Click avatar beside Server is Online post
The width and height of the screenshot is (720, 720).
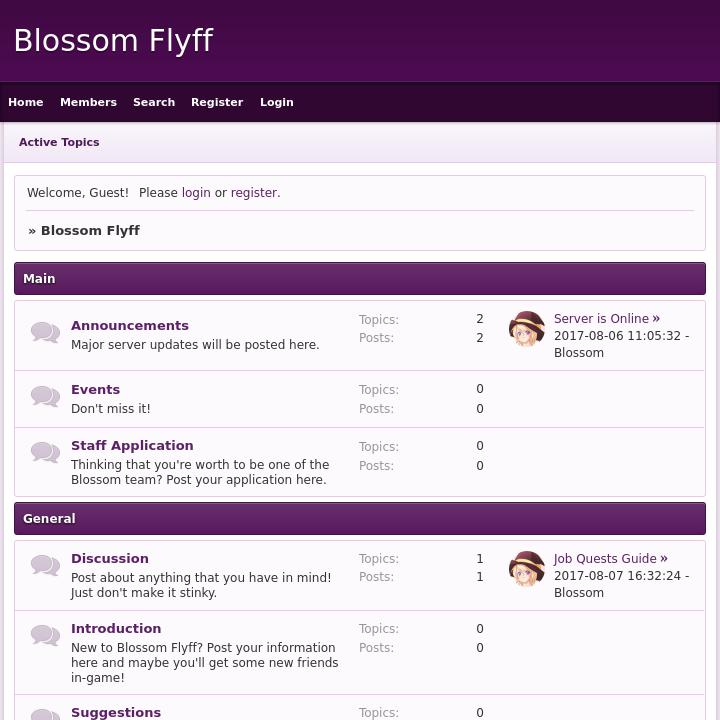click(527, 329)
